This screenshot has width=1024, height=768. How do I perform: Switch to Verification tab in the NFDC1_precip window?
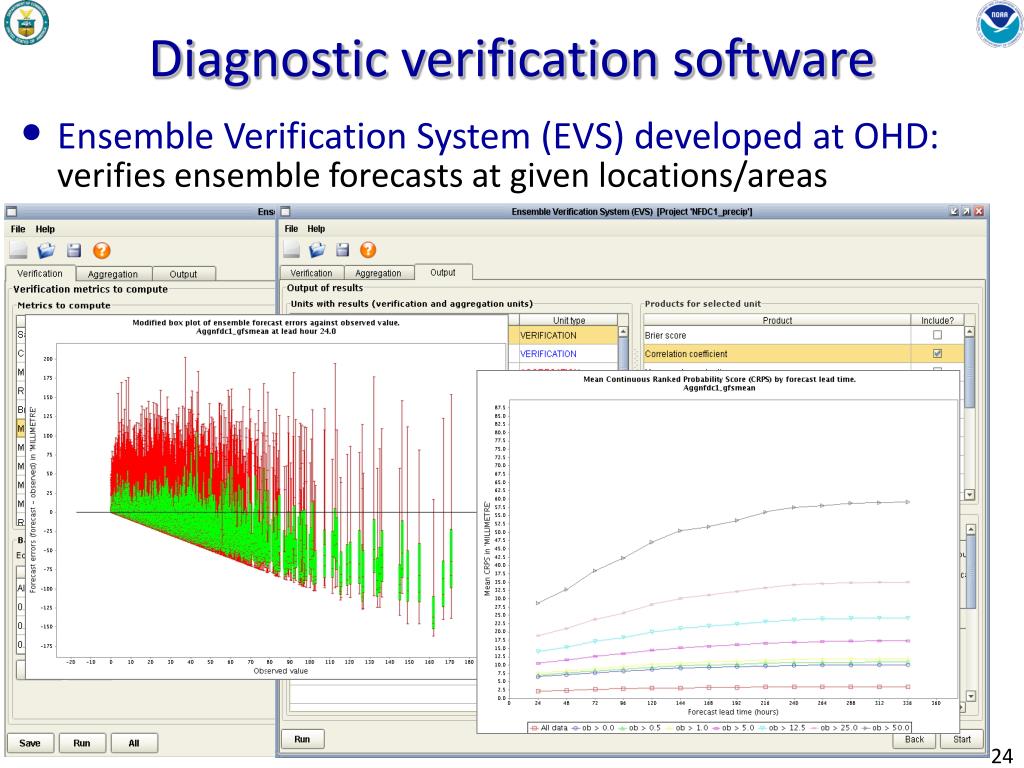pos(312,273)
